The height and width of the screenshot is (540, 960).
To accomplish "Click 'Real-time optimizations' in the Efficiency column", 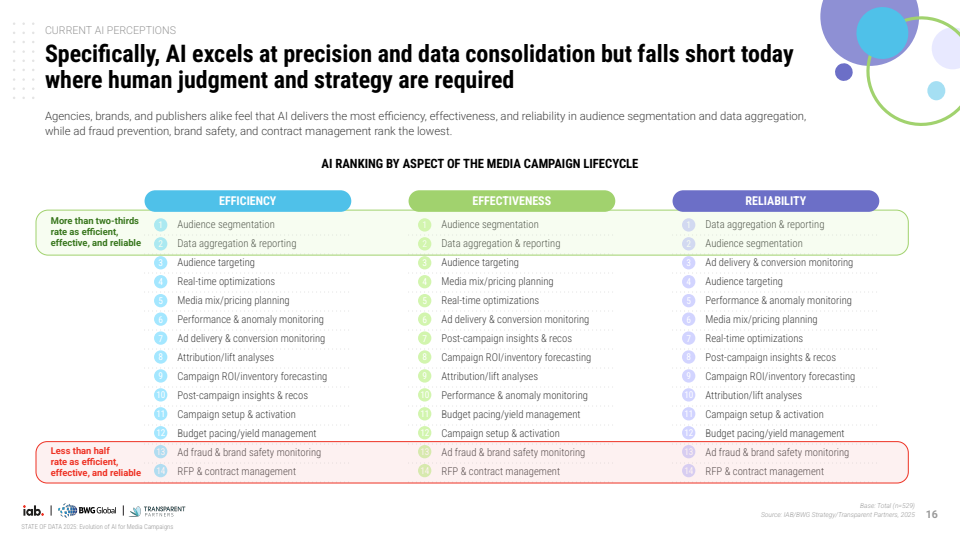I will click(x=226, y=282).
